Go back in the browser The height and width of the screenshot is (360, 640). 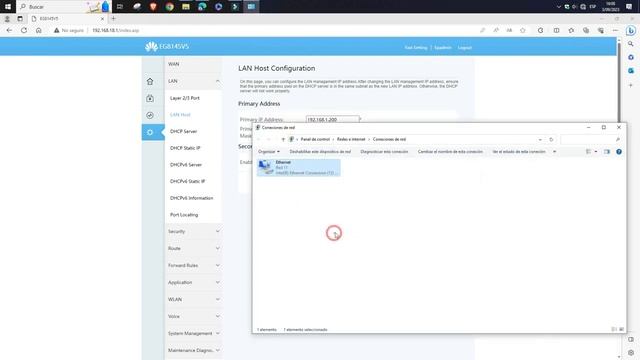click(x=9, y=30)
